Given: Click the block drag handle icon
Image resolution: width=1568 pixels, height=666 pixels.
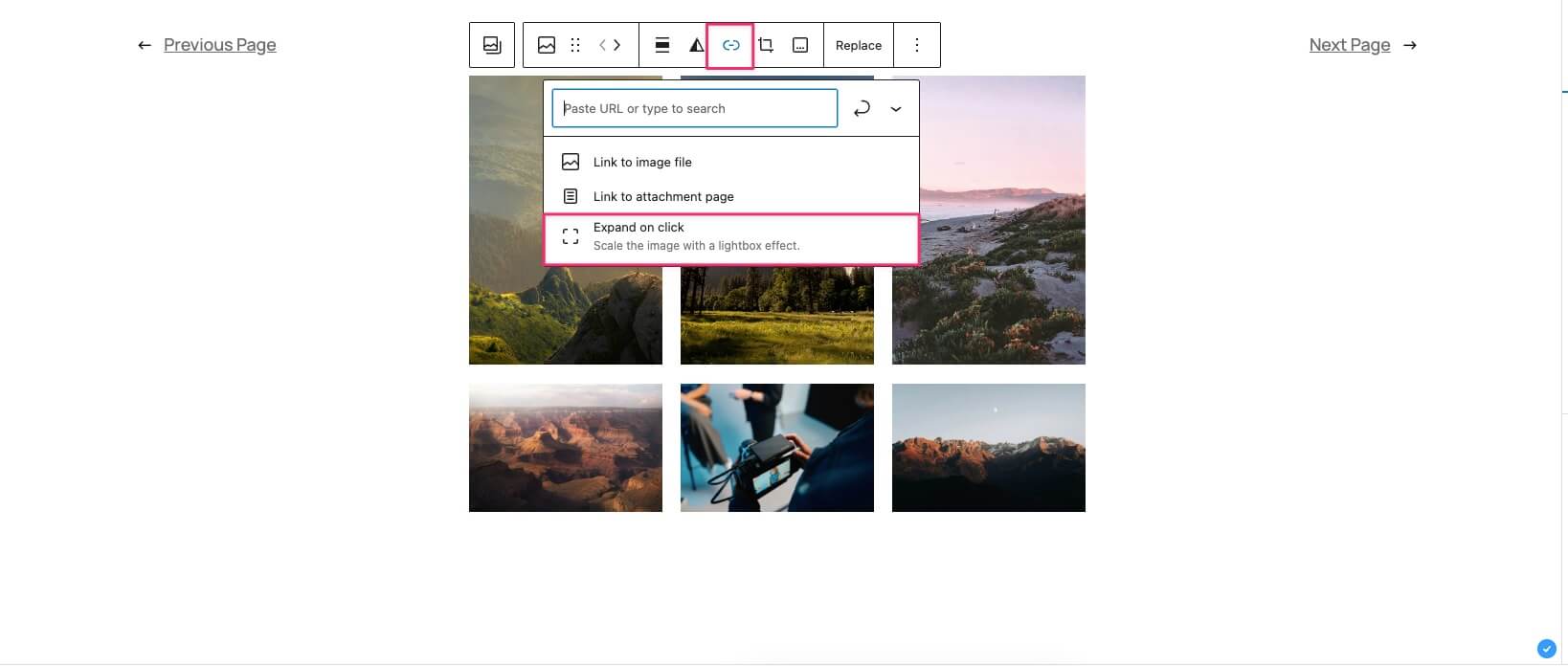Looking at the screenshot, I should 575,45.
